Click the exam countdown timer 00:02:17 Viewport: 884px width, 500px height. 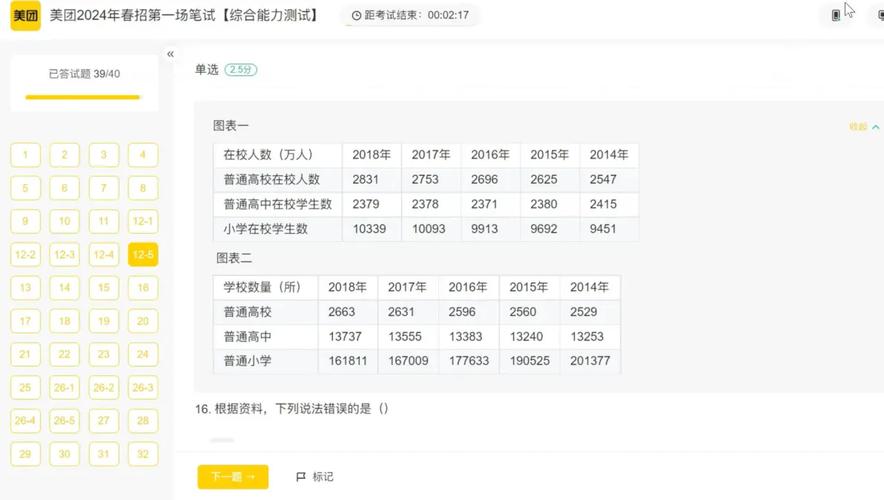tap(448, 15)
